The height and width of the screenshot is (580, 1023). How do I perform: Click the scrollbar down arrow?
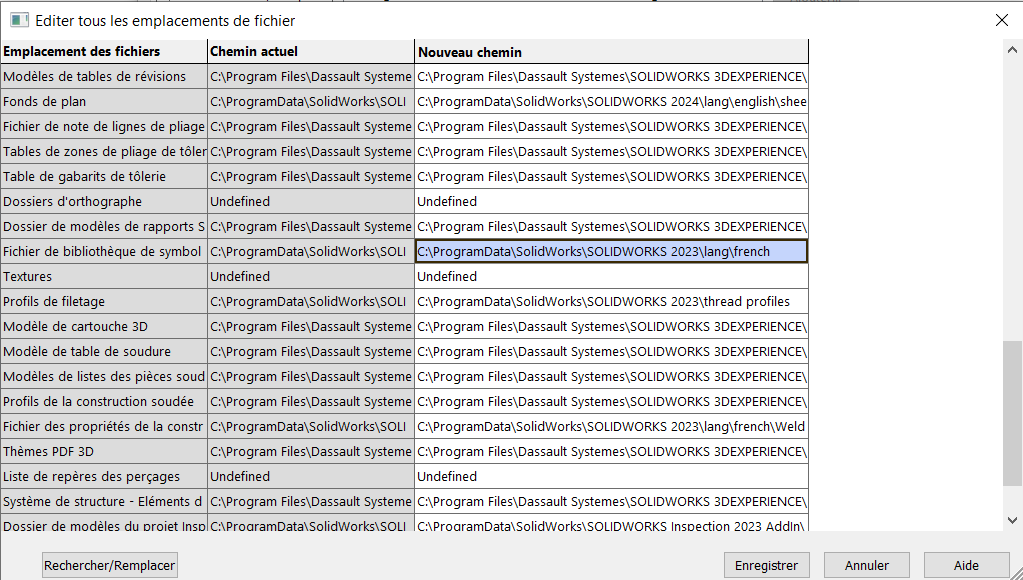point(1013,520)
